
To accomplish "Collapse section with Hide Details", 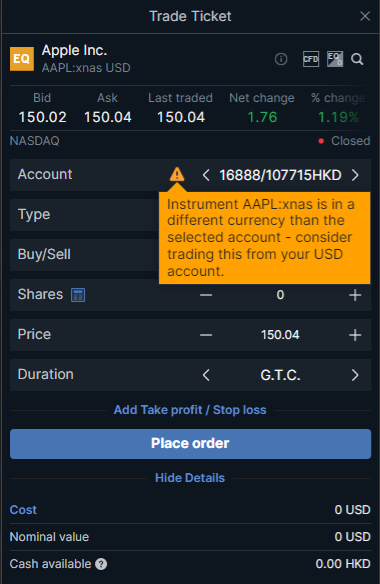I will click(x=190, y=478).
